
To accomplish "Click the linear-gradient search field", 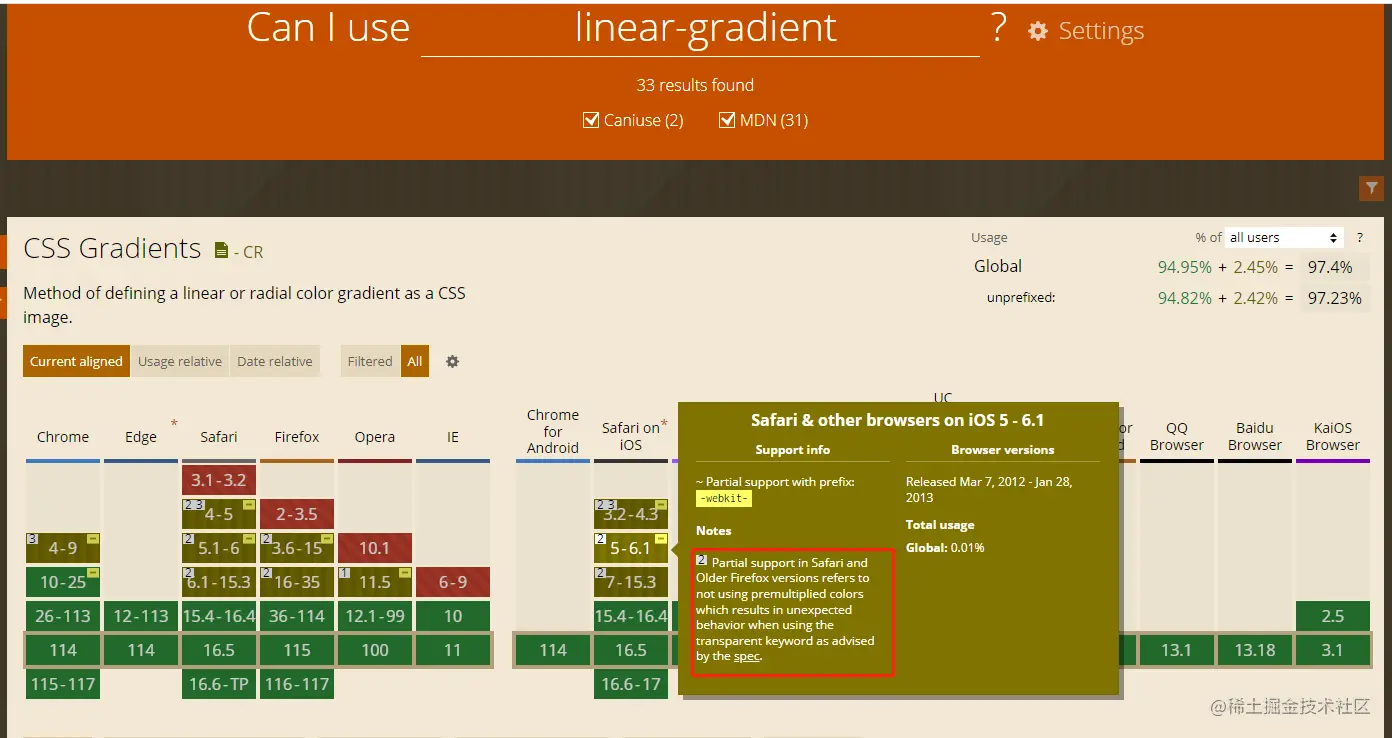I will pyautogui.click(x=700, y=28).
